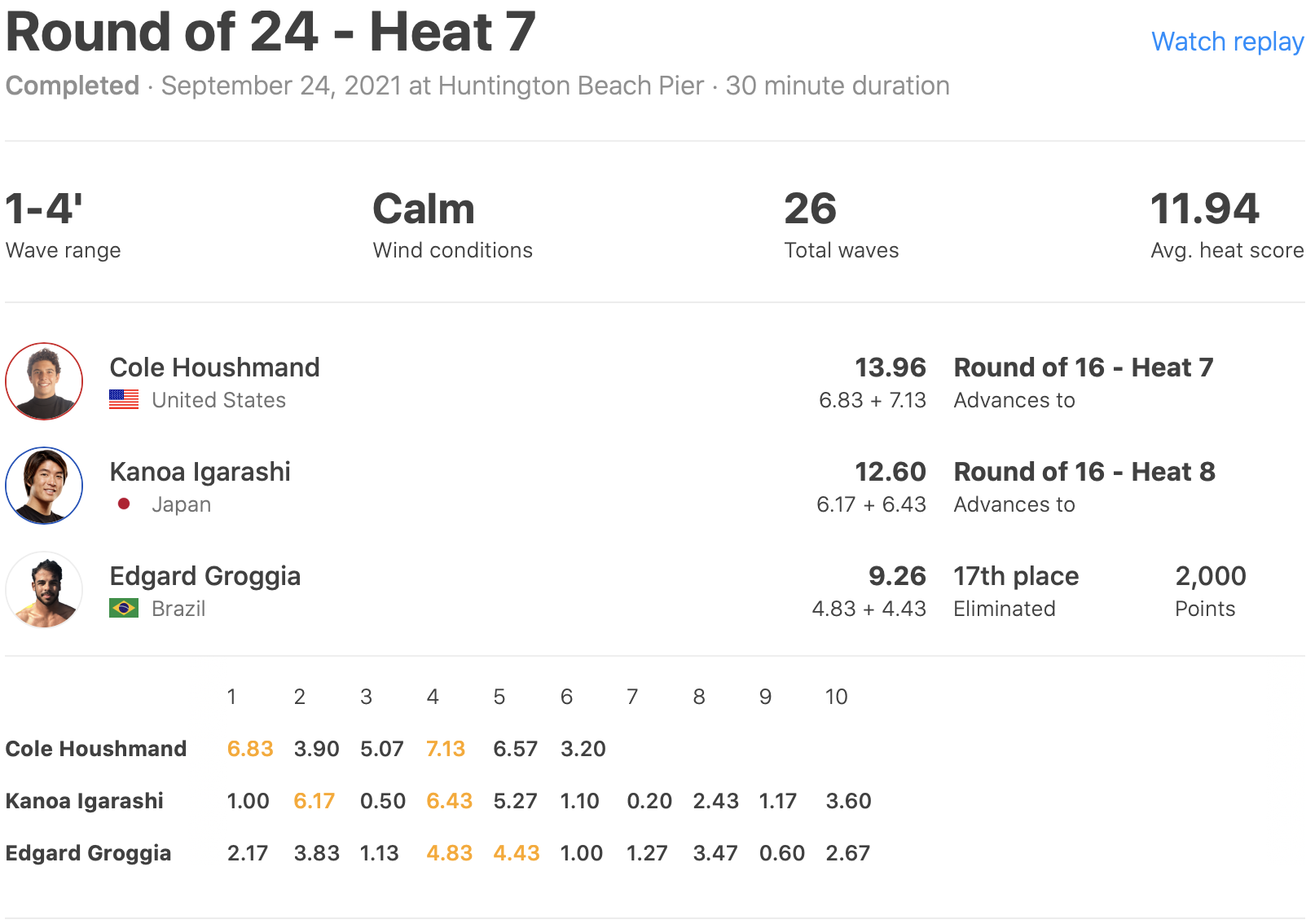
Task: Click Cole Houshmand row label in wave table
Action: [96, 749]
